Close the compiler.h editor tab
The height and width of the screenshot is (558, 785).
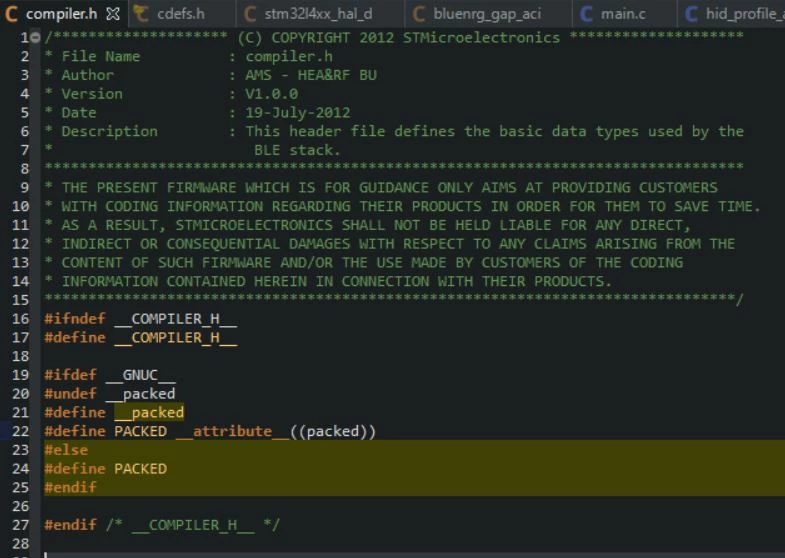113,14
